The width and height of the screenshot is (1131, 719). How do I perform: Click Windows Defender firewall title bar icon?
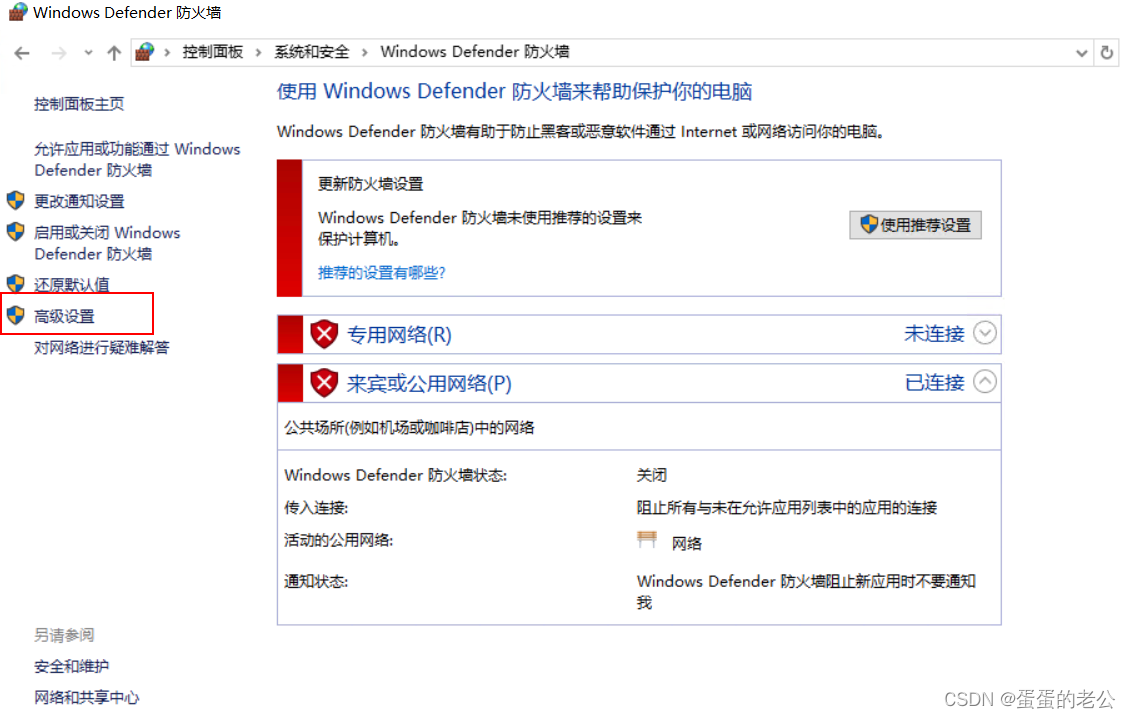click(x=17, y=12)
